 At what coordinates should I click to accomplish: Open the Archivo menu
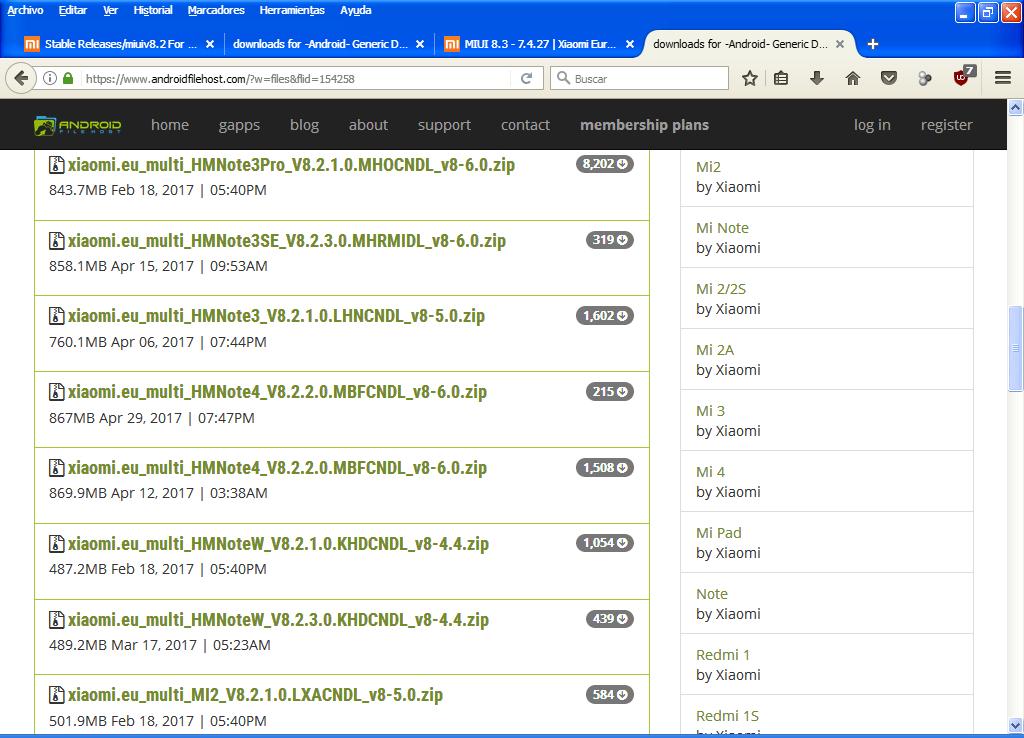coord(25,10)
